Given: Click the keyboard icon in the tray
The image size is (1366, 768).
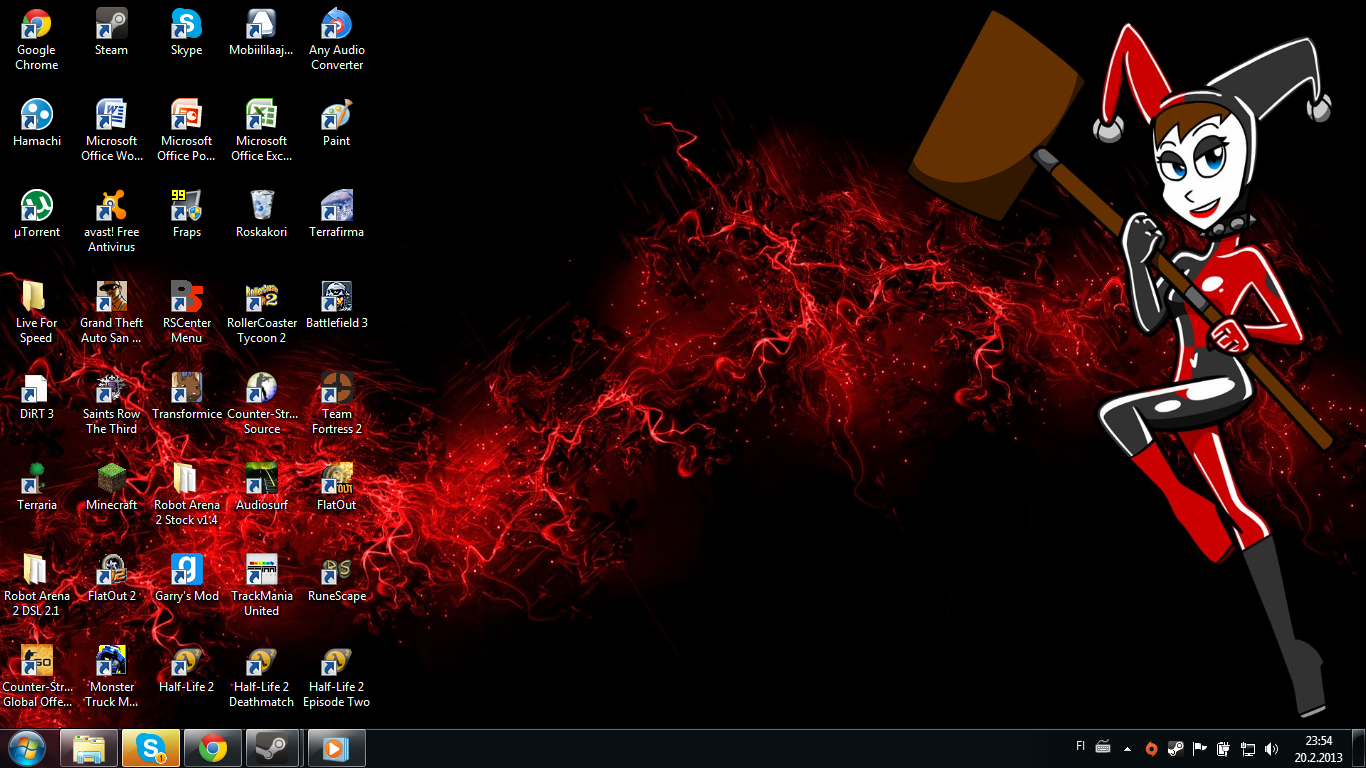Looking at the screenshot, I should click(1103, 747).
